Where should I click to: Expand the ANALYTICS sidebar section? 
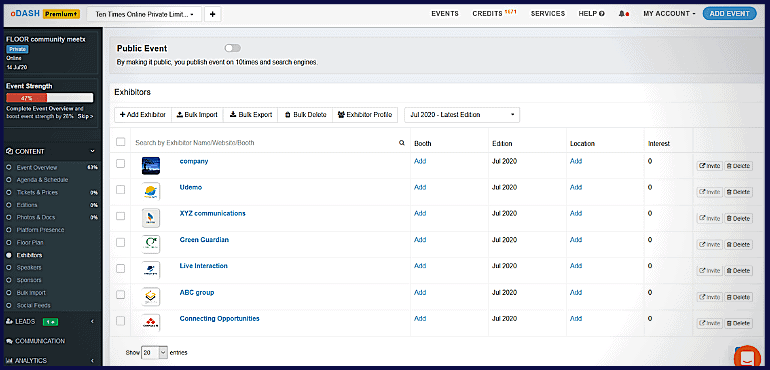click(51, 360)
